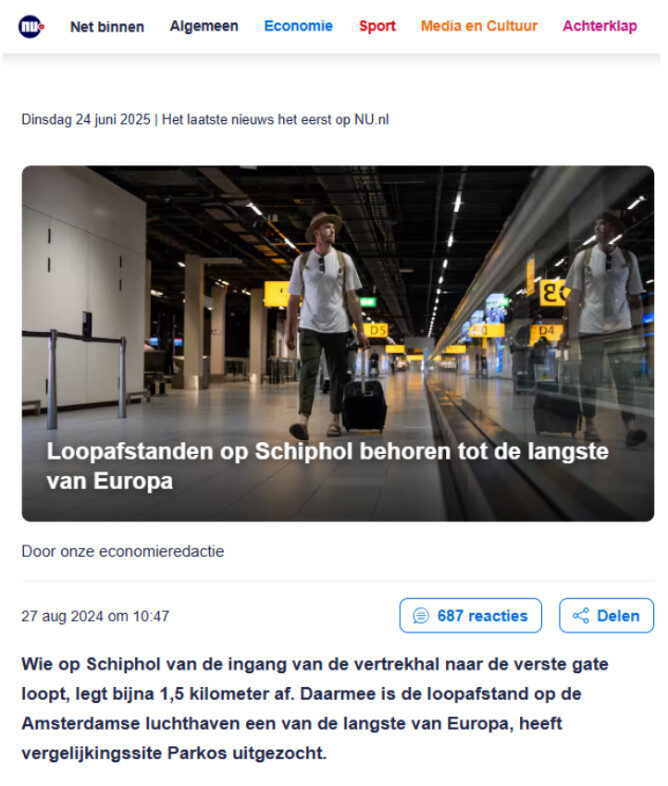Click the article intro paragraph about Parkos
668x786 pixels.
click(315, 708)
